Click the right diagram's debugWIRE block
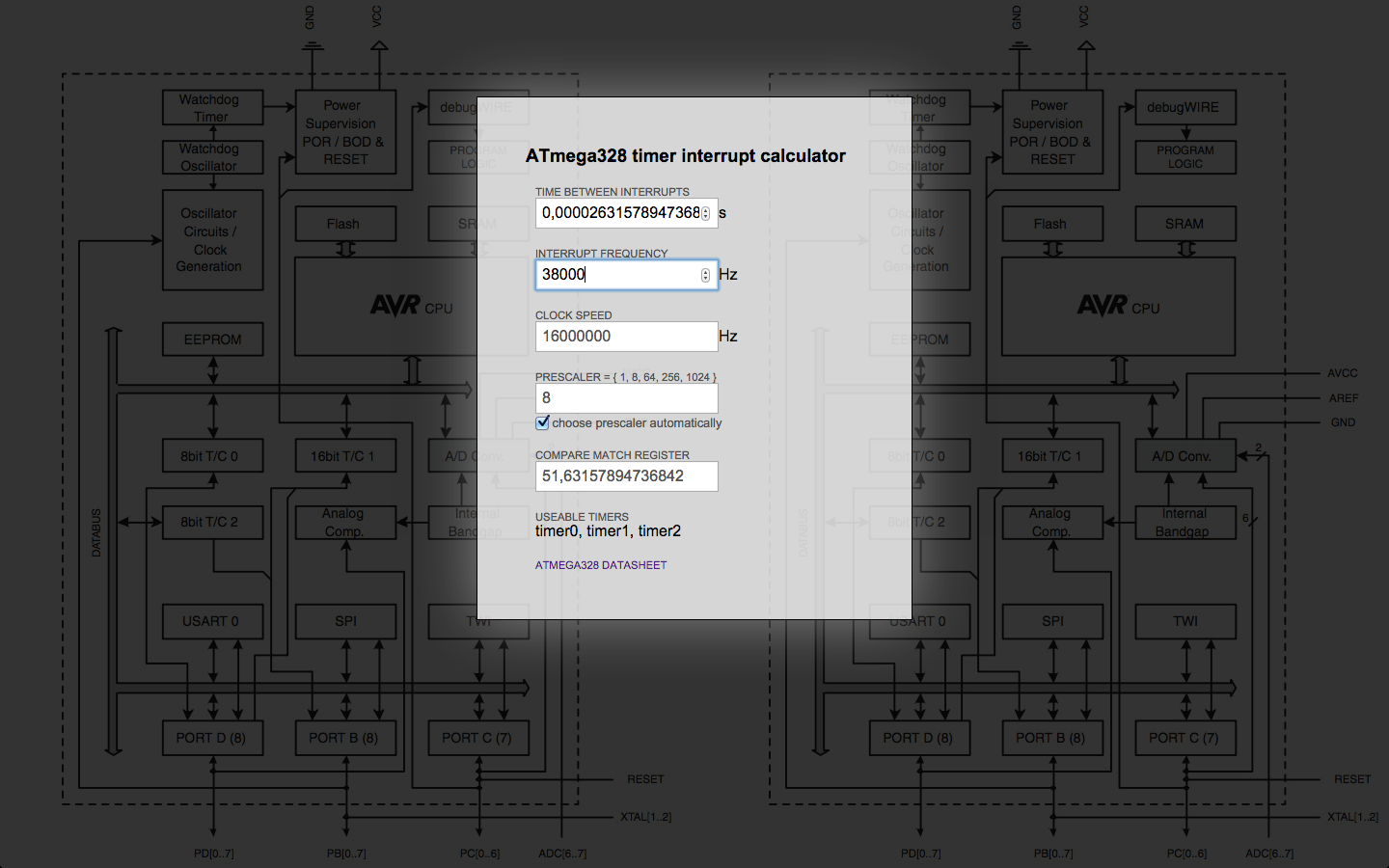This screenshot has height=868, width=1389. [x=1185, y=107]
